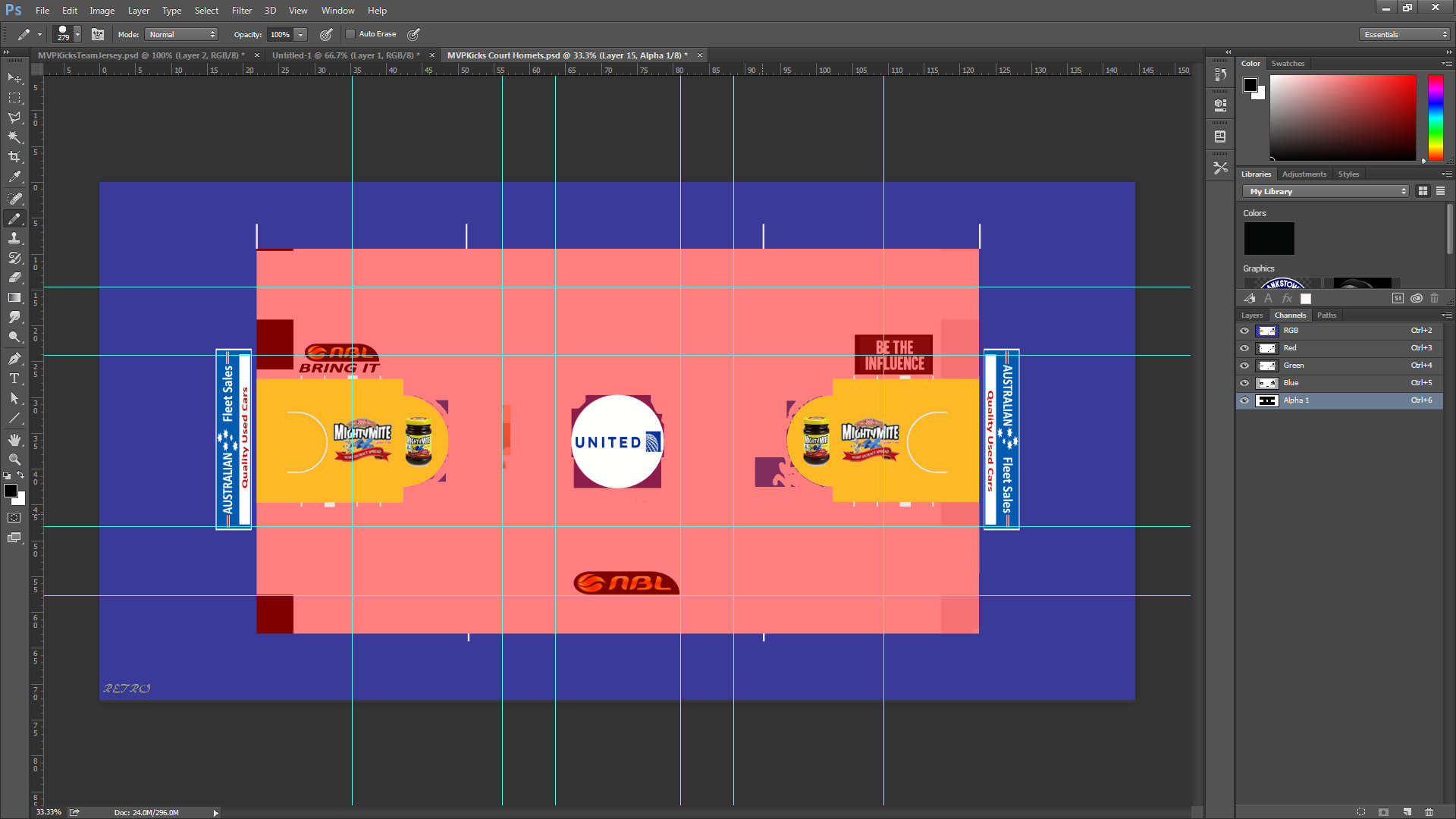1456x819 pixels.
Task: Select the Line shape tool
Action: pos(14,418)
